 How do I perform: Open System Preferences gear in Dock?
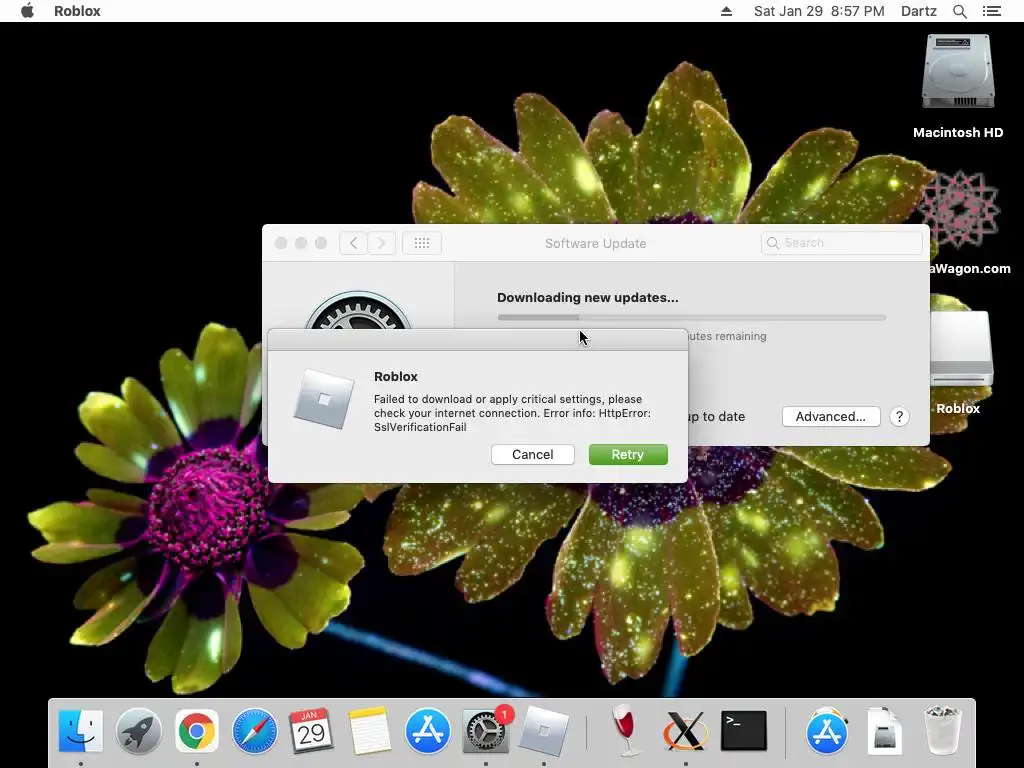pyautogui.click(x=485, y=731)
